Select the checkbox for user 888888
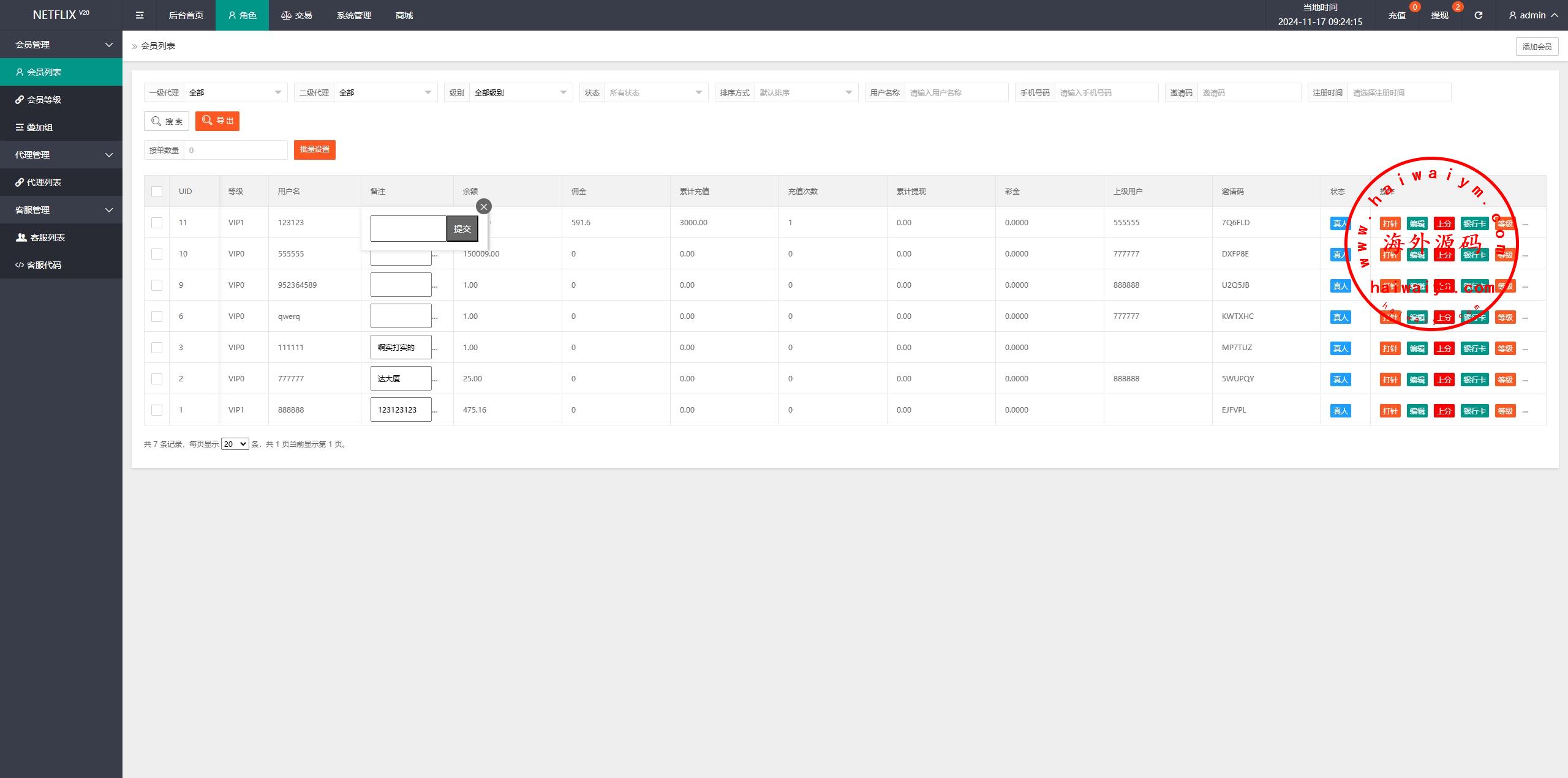Screen dimensions: 1568x778 pos(157,410)
